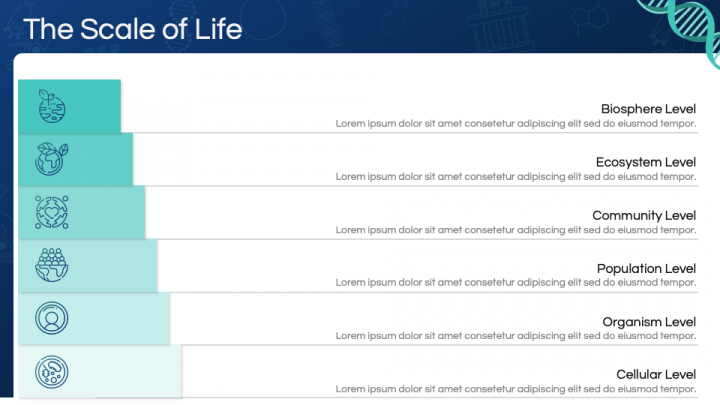This screenshot has width=720, height=405.
Task: Select the slide title 'The Scale of Life'
Action: (x=133, y=29)
